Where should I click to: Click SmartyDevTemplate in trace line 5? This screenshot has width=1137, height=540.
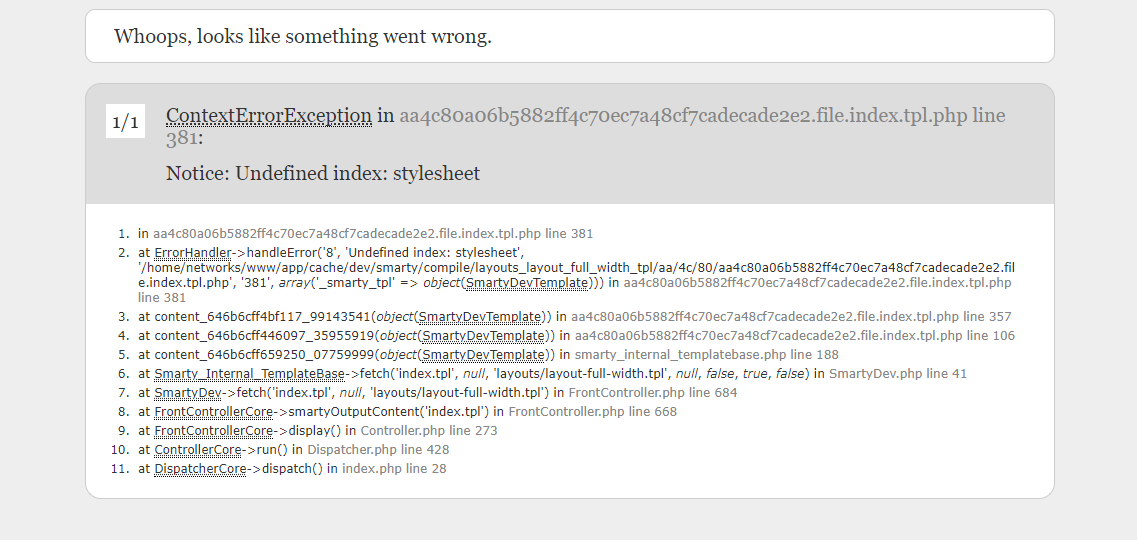tap(484, 354)
